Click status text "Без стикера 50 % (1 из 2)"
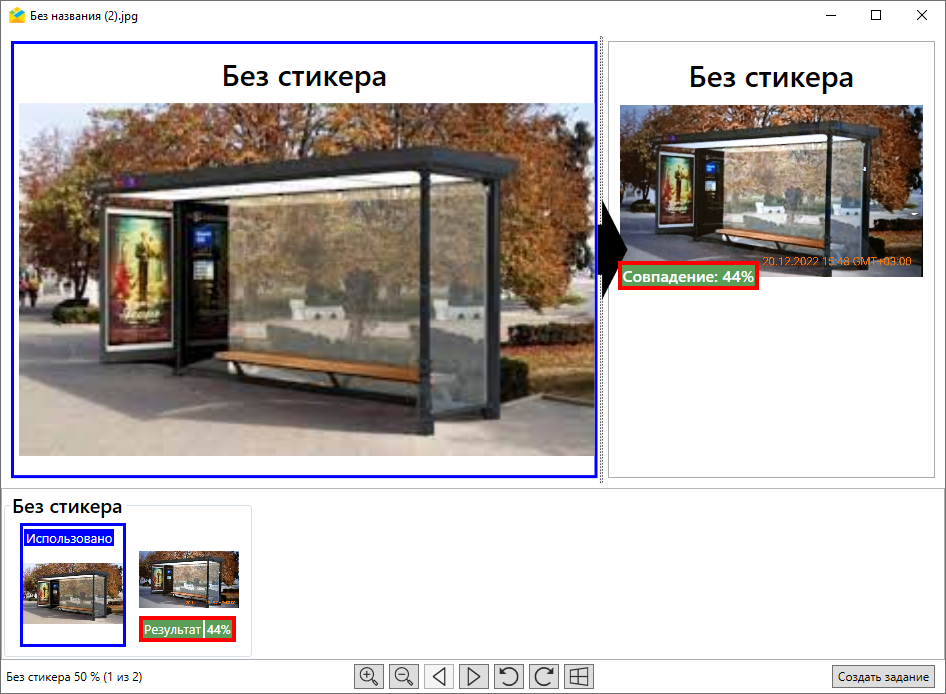 click(x=74, y=677)
